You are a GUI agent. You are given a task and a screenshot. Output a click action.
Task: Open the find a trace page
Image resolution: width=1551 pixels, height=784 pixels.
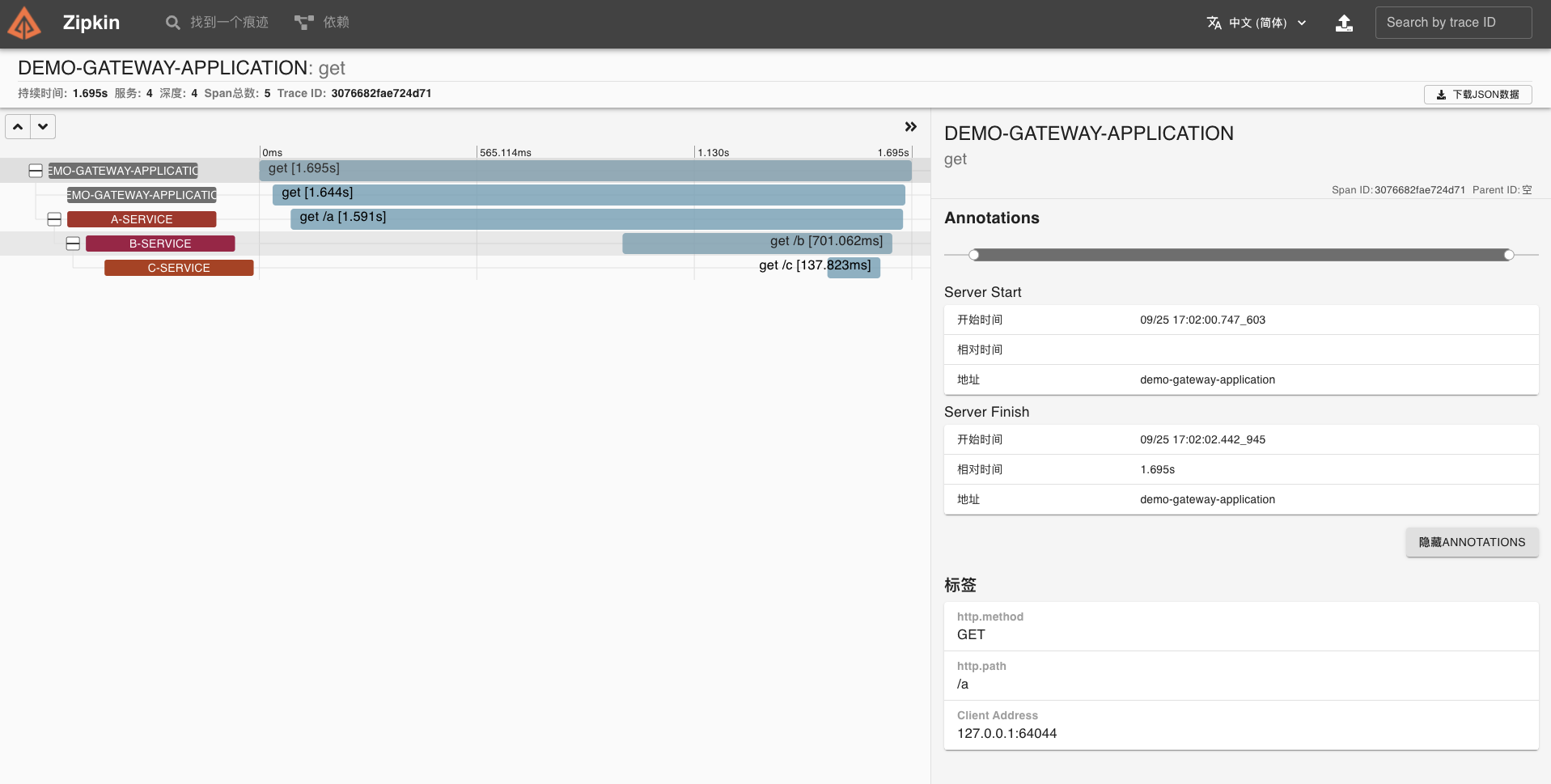(217, 23)
